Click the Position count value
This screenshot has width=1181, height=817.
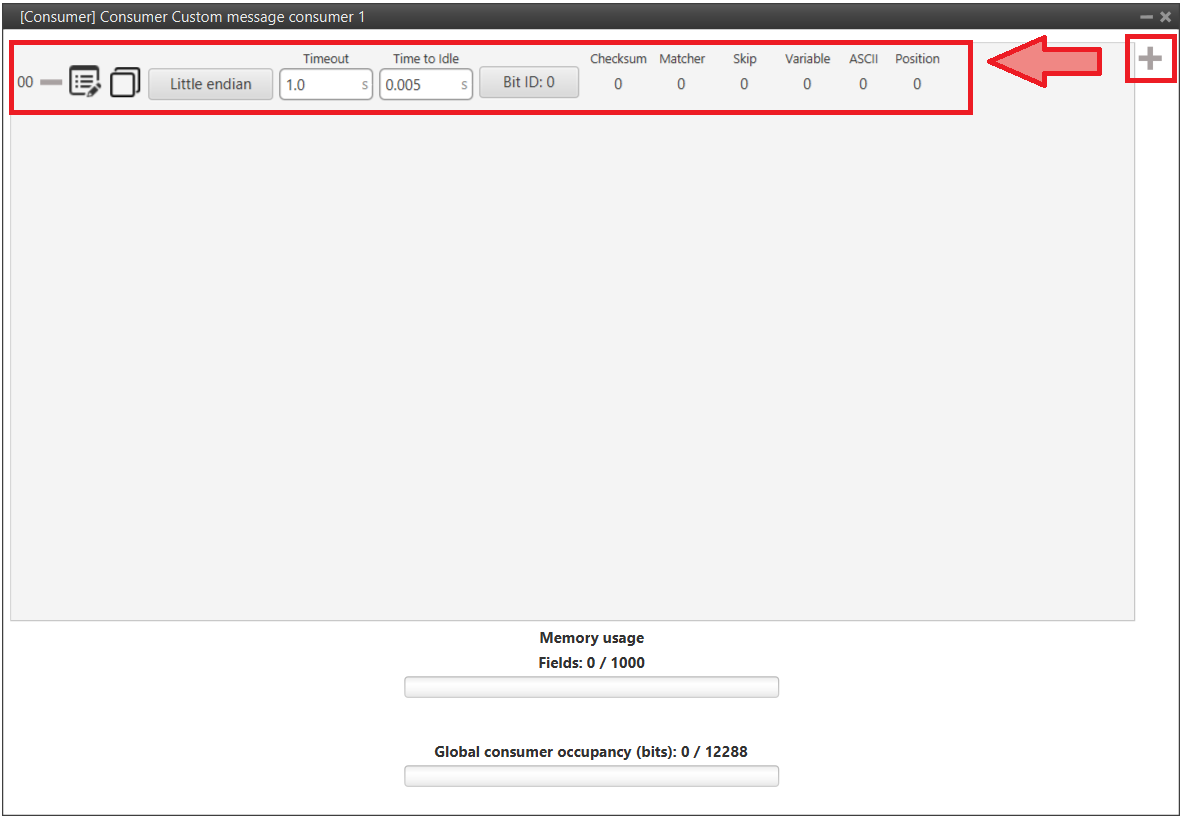[917, 84]
